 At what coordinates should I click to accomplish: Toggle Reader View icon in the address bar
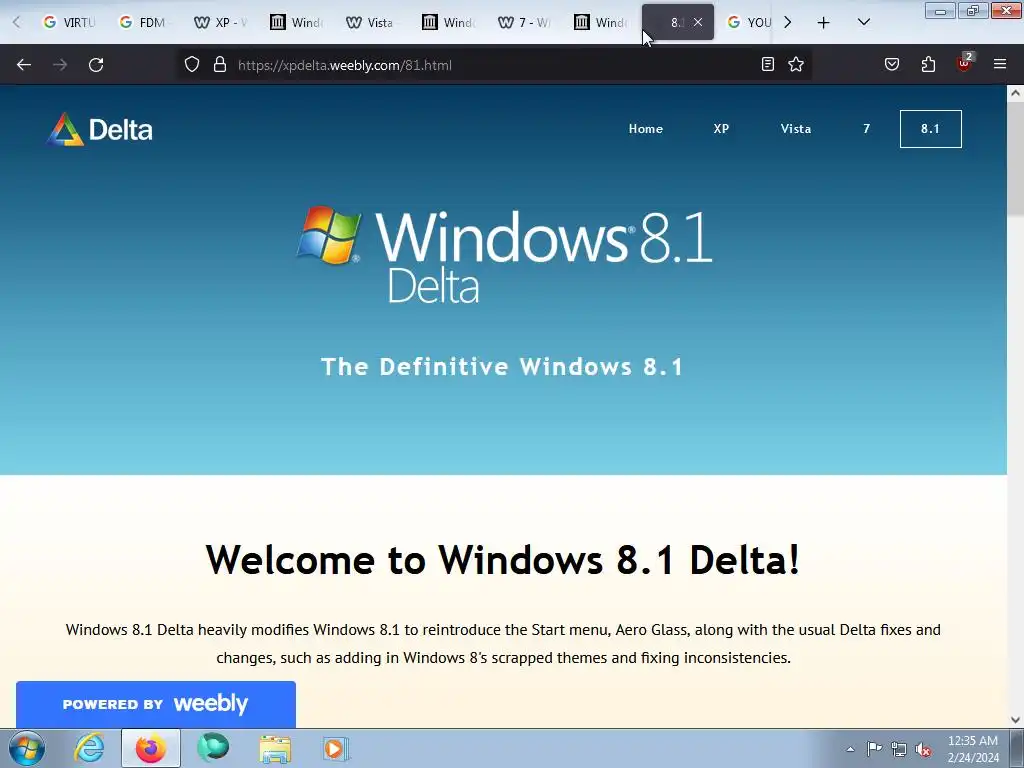[x=768, y=64]
